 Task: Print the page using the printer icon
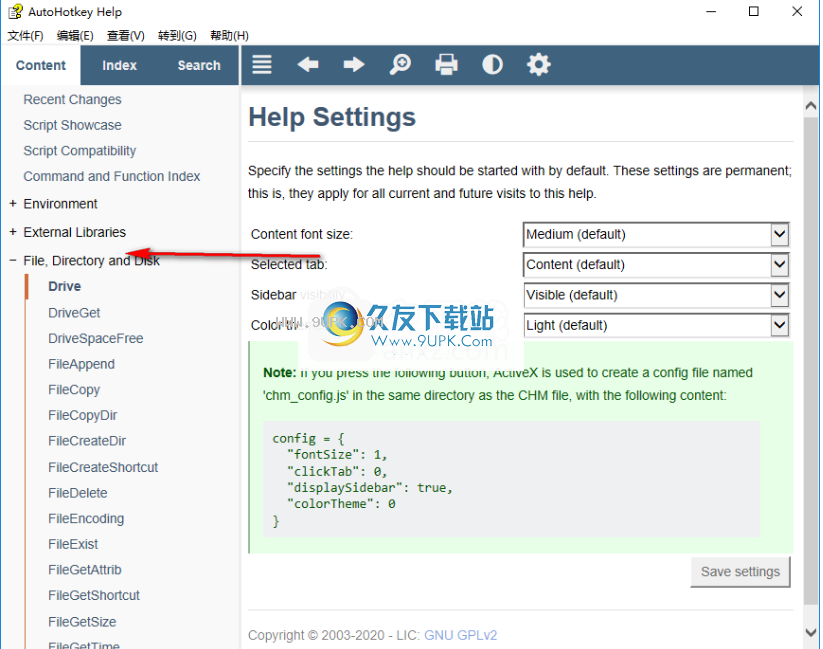pyautogui.click(x=446, y=65)
